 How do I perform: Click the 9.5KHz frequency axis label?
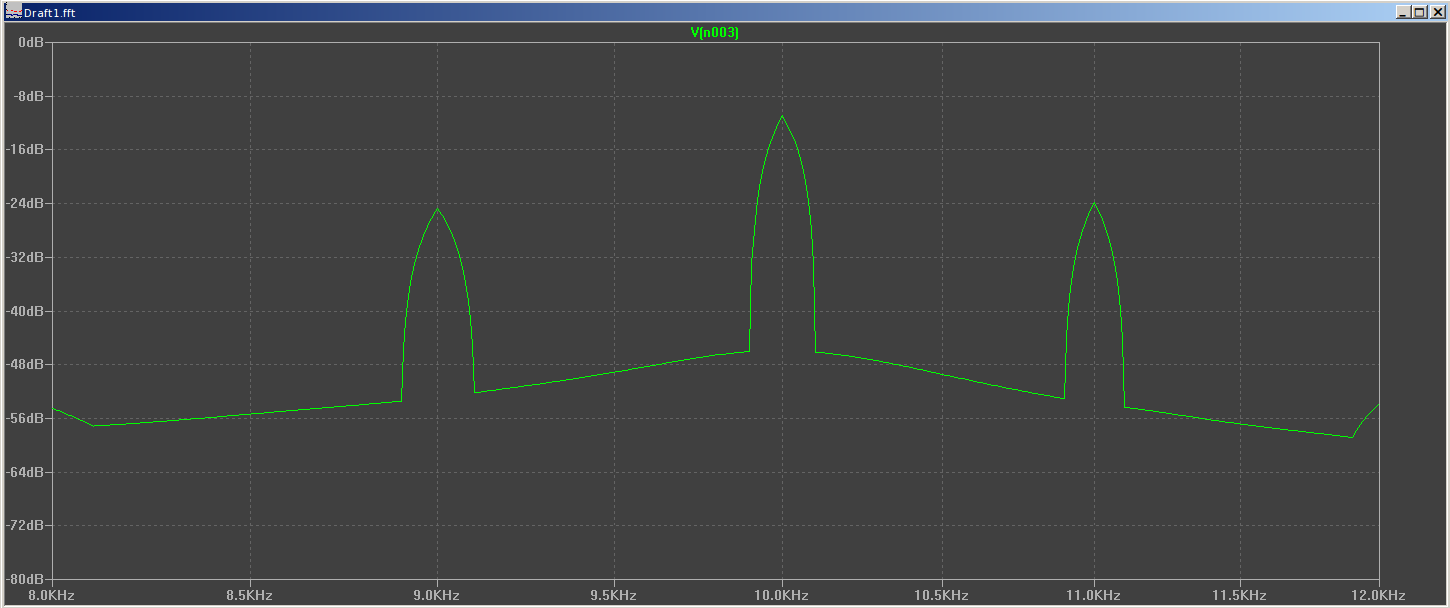coord(614,595)
